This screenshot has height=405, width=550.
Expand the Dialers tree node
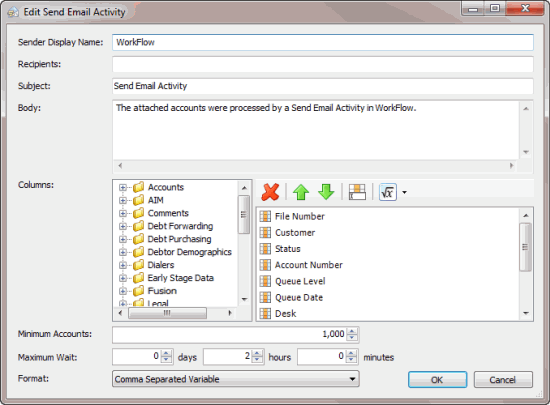tap(122, 265)
